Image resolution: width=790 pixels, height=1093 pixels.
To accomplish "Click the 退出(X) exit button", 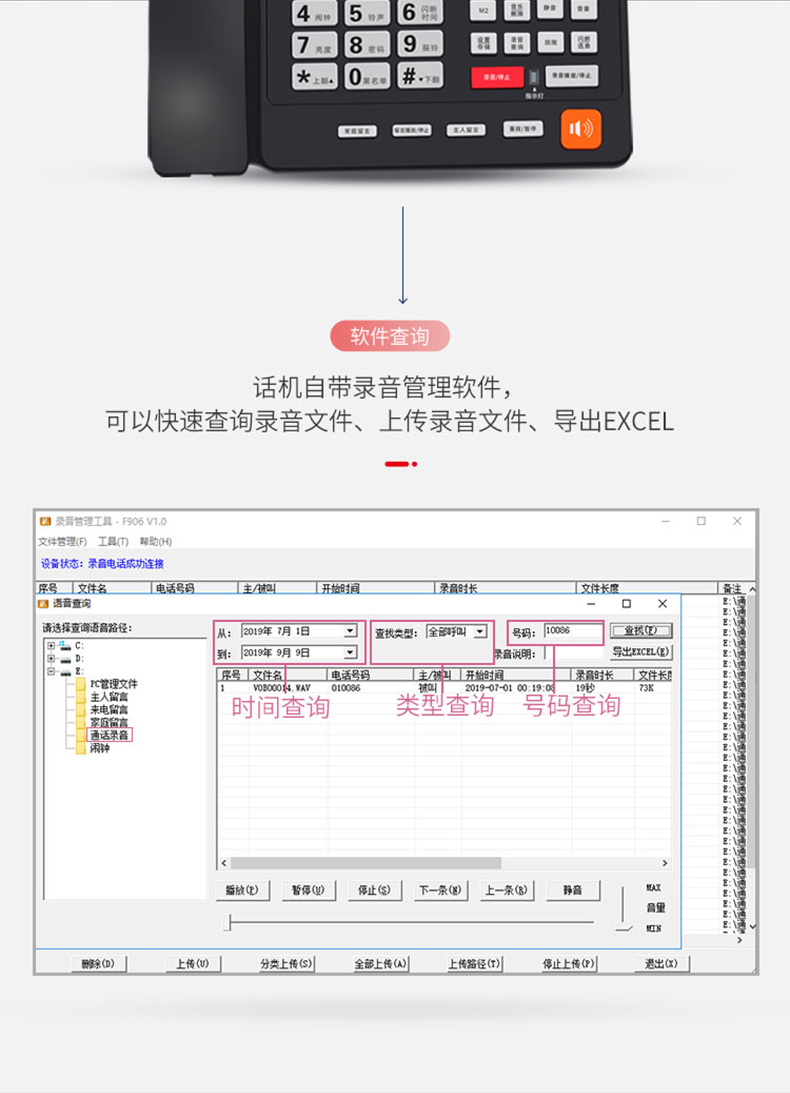I will [662, 964].
